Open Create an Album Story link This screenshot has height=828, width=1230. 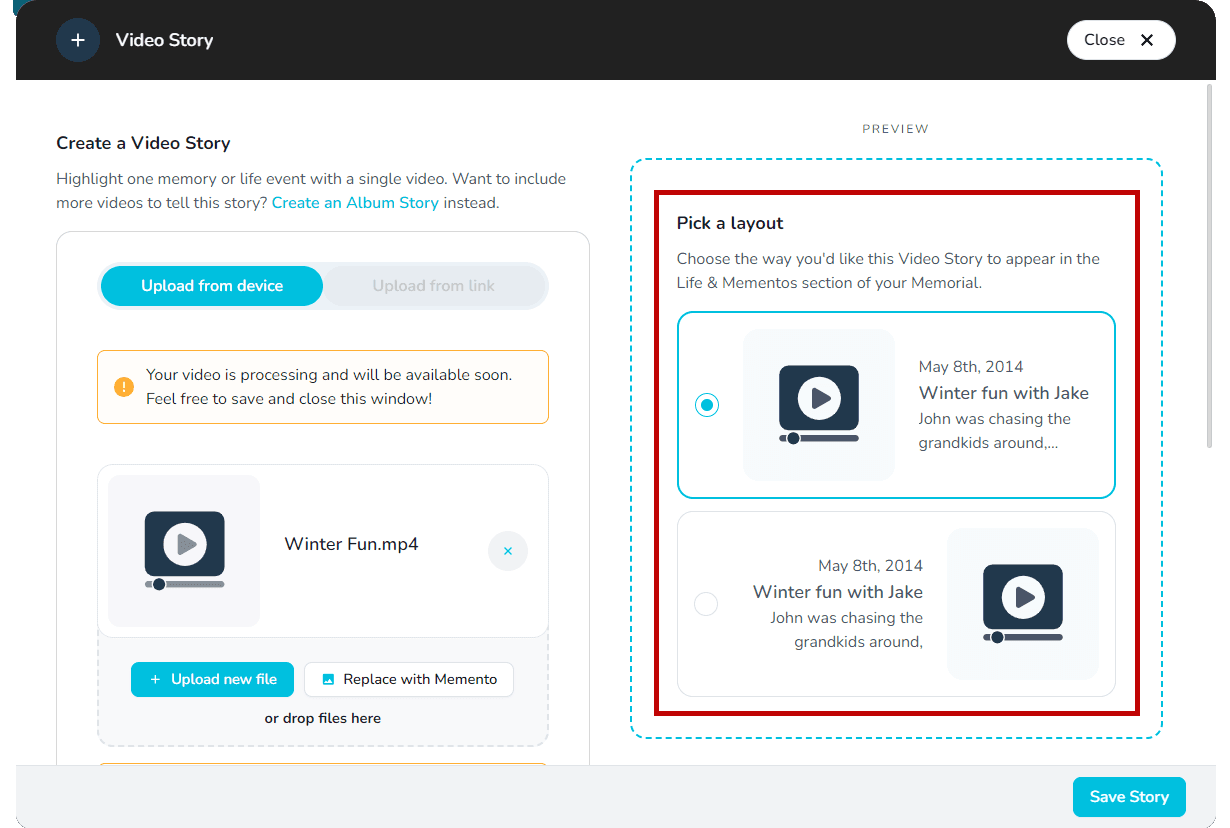pyautogui.click(x=356, y=202)
